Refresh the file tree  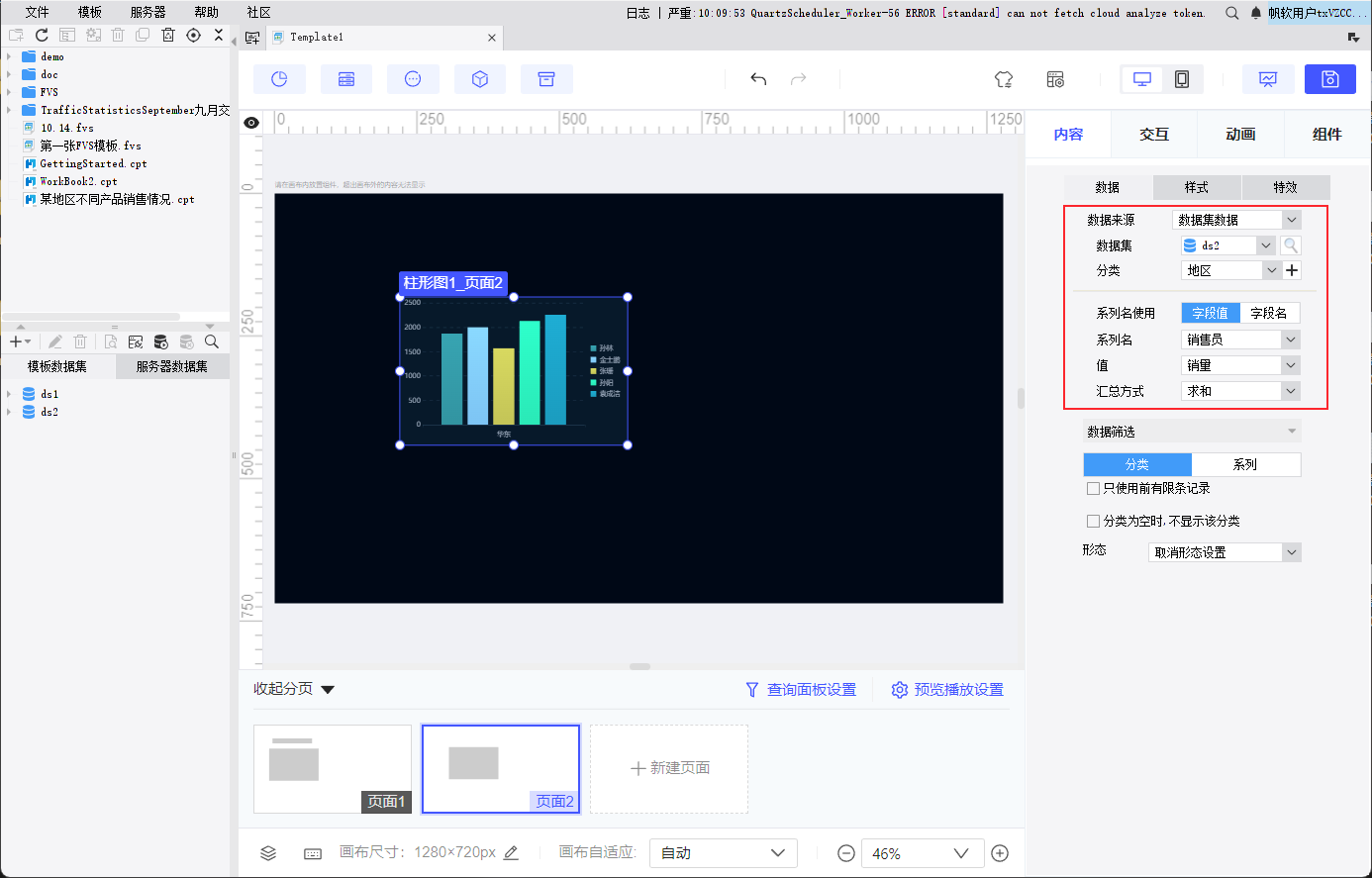[42, 35]
